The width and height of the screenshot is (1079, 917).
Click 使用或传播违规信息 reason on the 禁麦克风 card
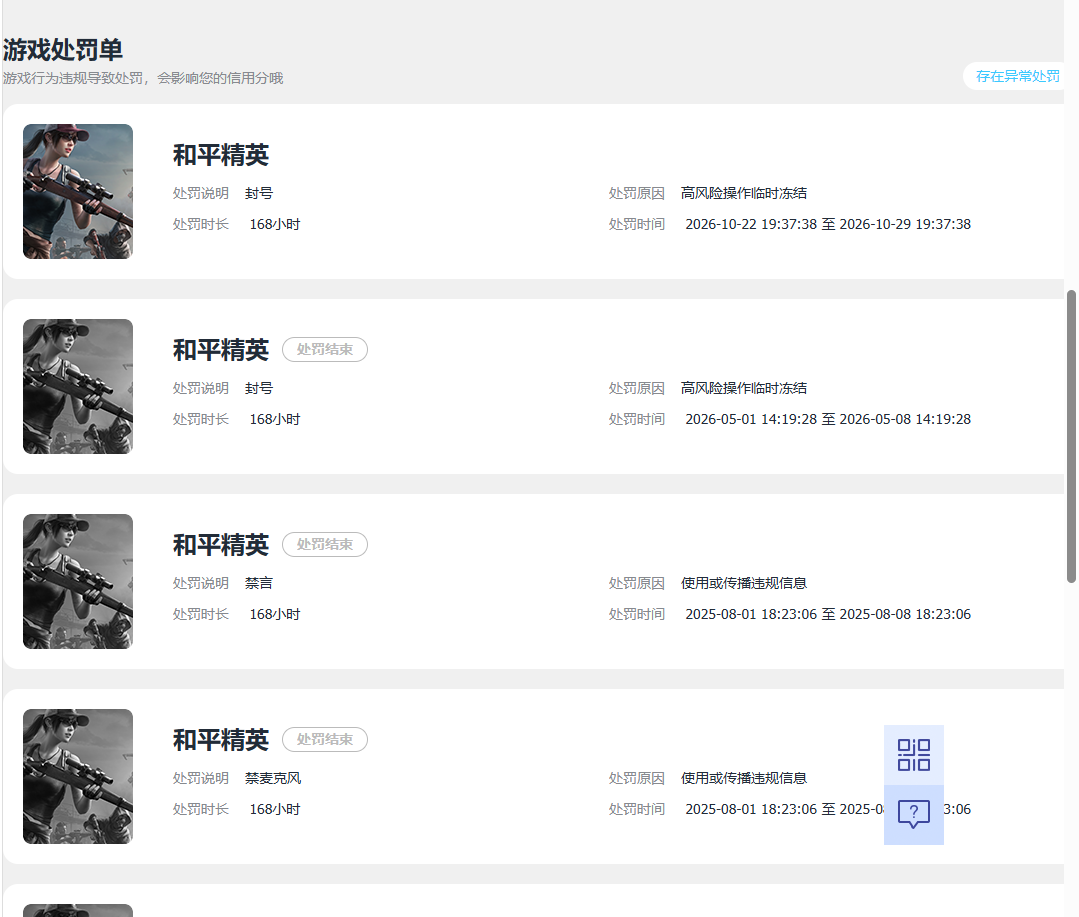pyautogui.click(x=744, y=778)
